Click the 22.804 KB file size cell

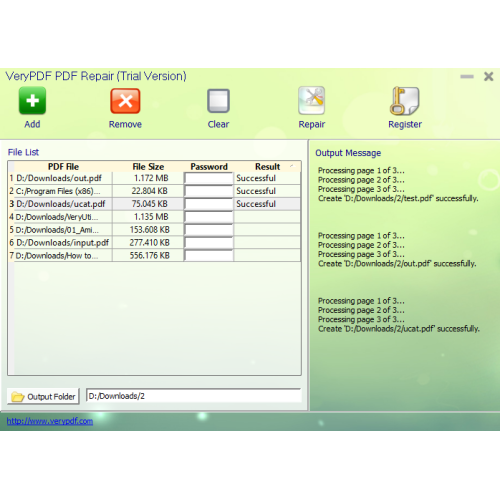149,191
